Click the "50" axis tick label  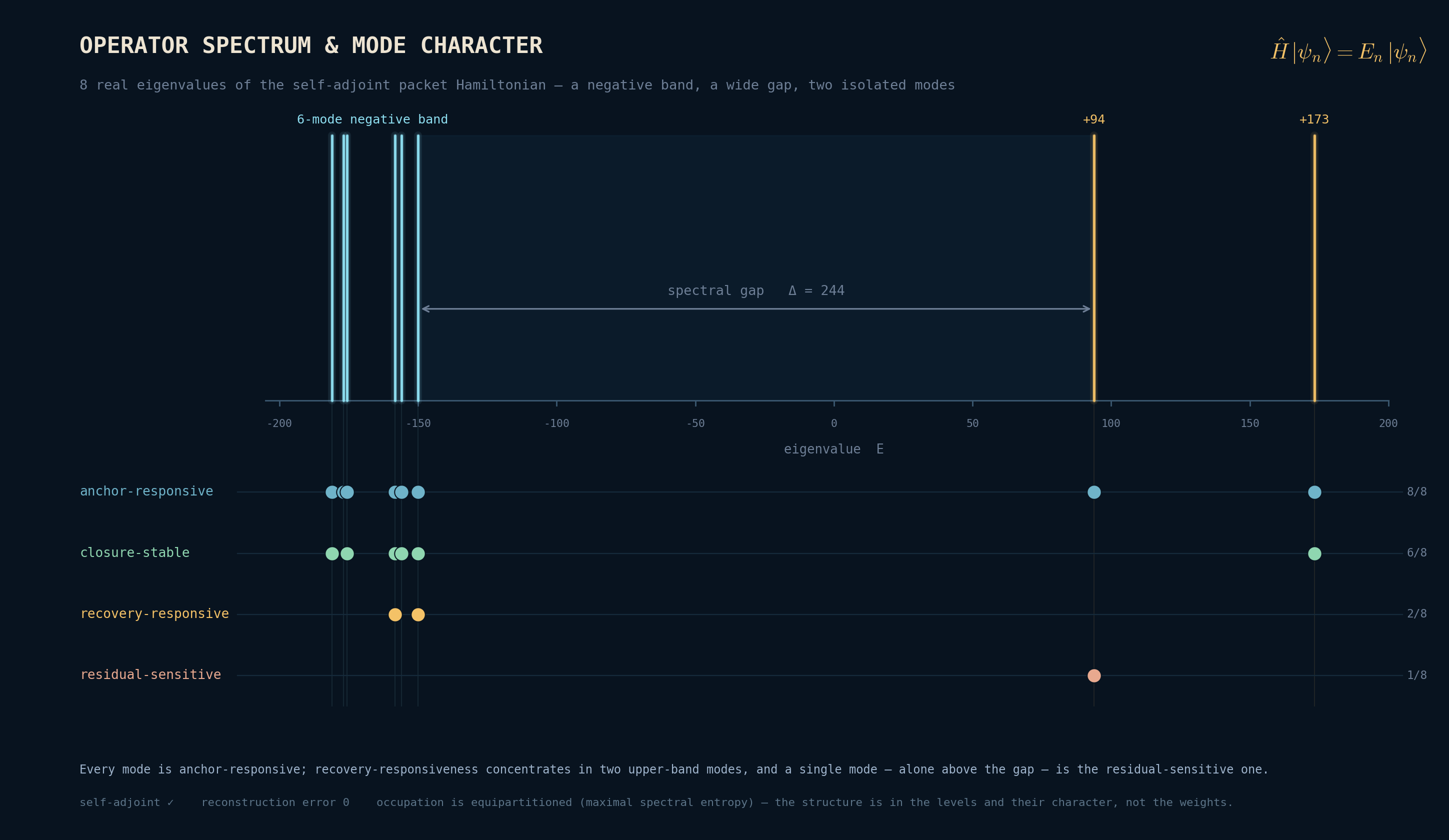(972, 423)
